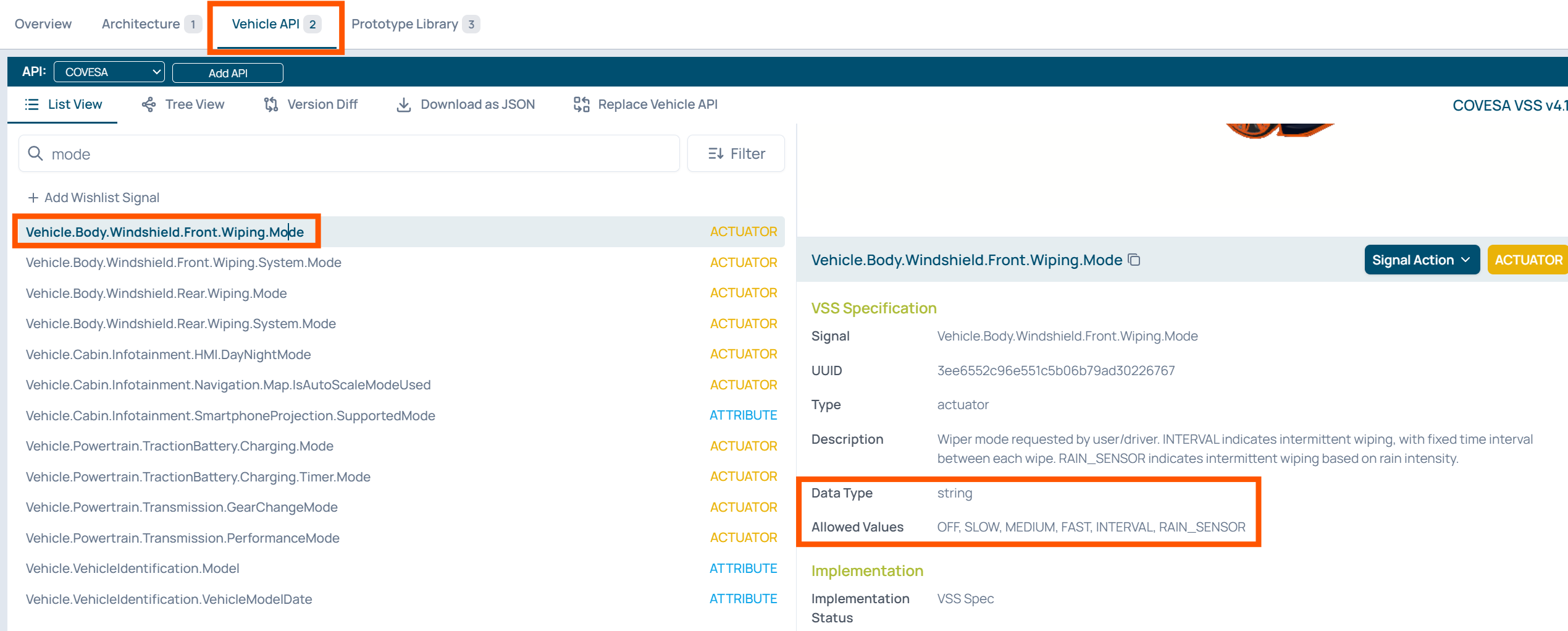The width and height of the screenshot is (1568, 631).
Task: Click the yellow ACTUATOR badge button
Action: pos(1527,260)
